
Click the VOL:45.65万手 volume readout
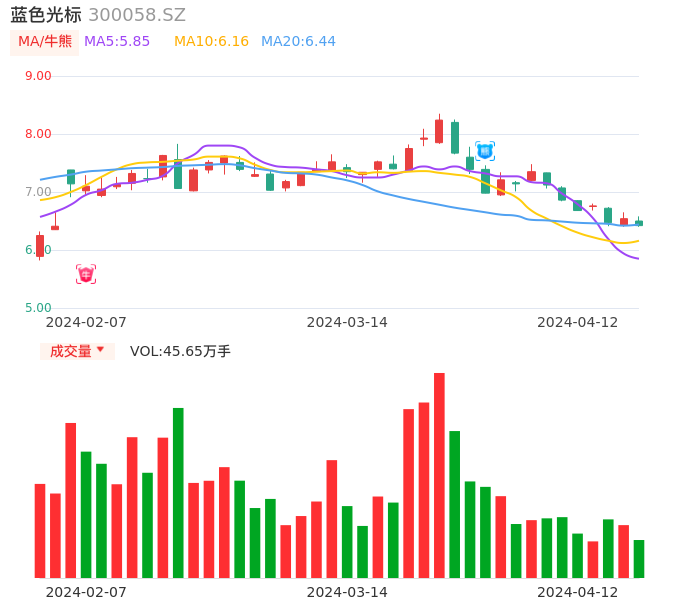click(180, 351)
